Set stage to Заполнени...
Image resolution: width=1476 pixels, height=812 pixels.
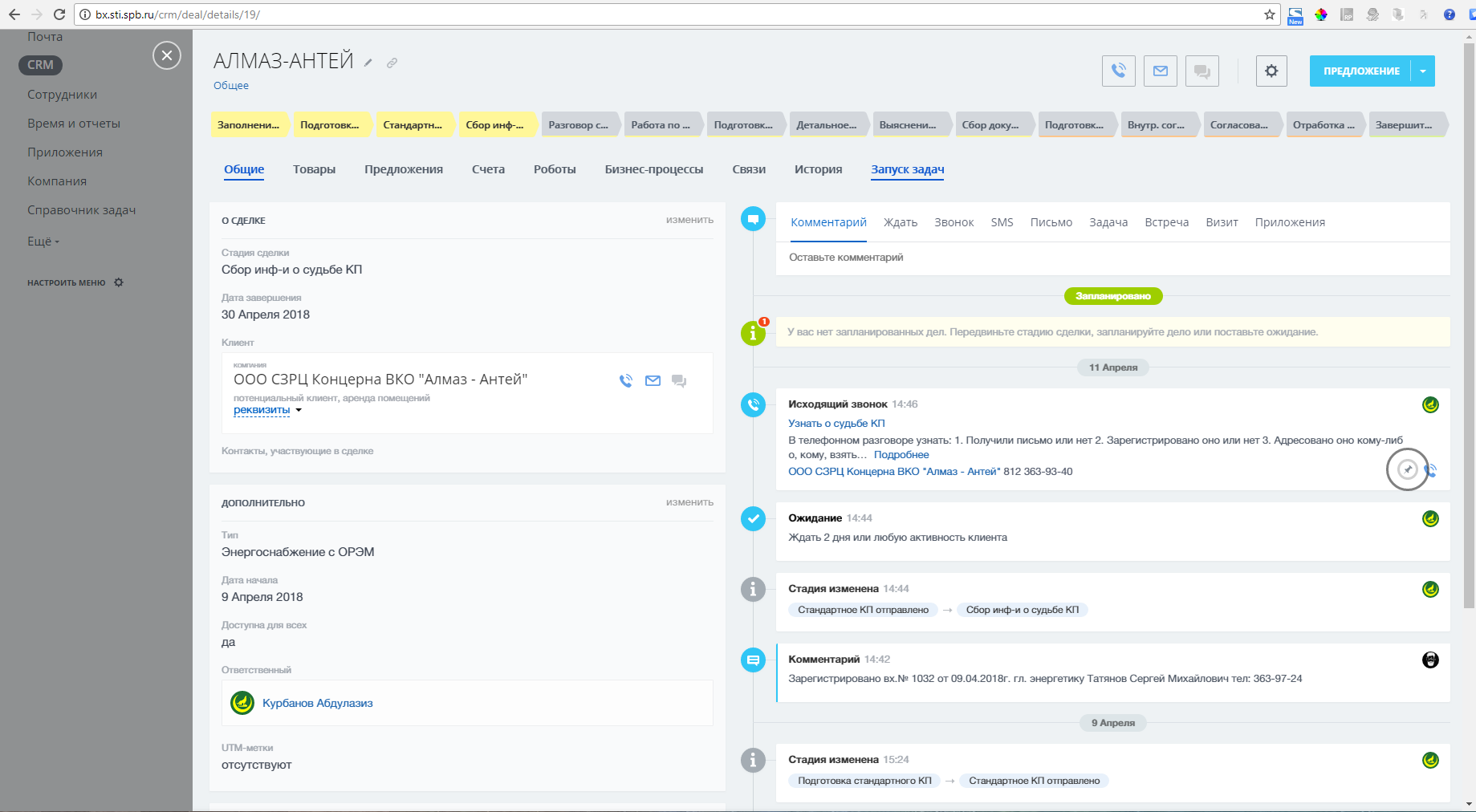coord(250,124)
